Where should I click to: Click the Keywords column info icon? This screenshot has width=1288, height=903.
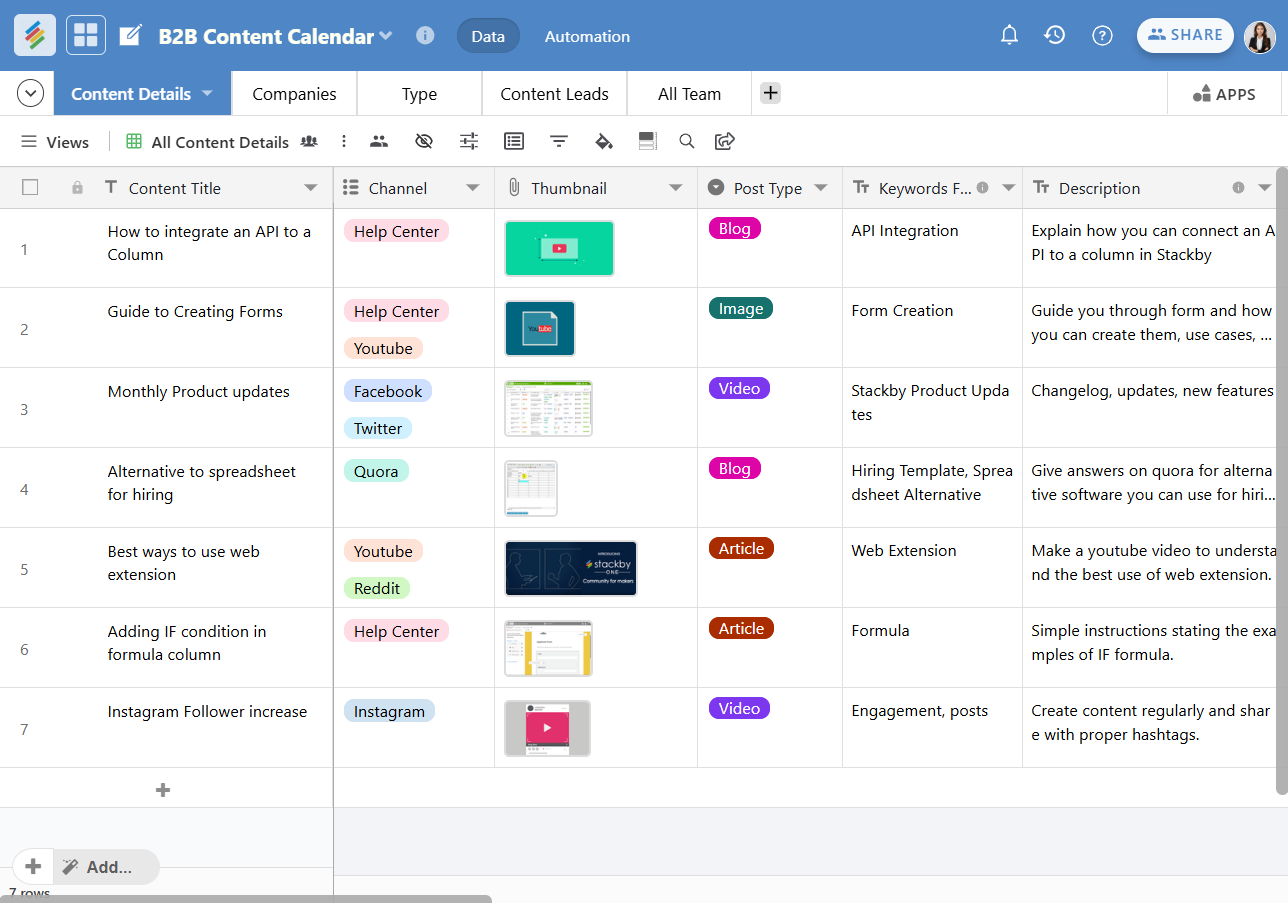click(x=982, y=187)
